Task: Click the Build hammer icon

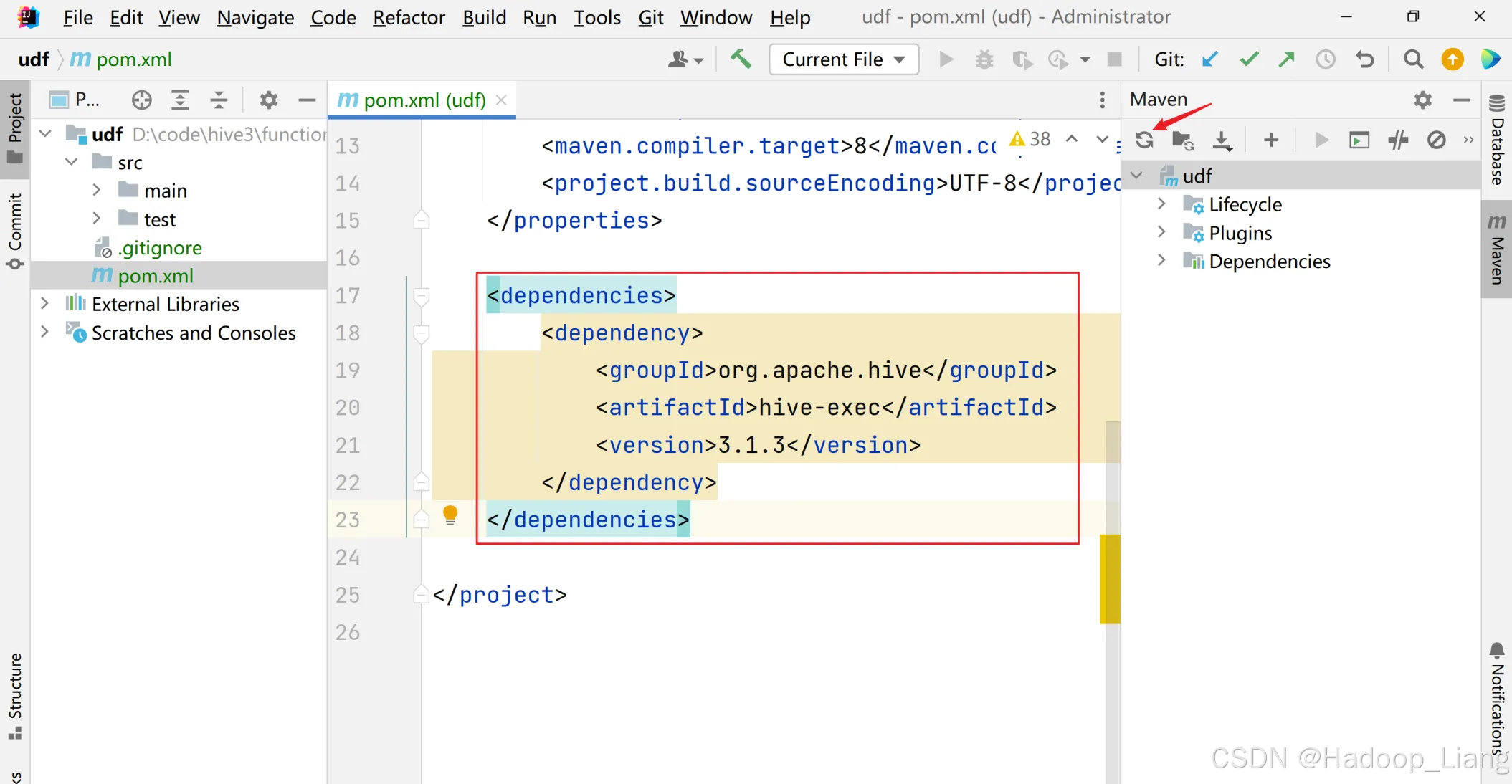Action: click(x=741, y=59)
